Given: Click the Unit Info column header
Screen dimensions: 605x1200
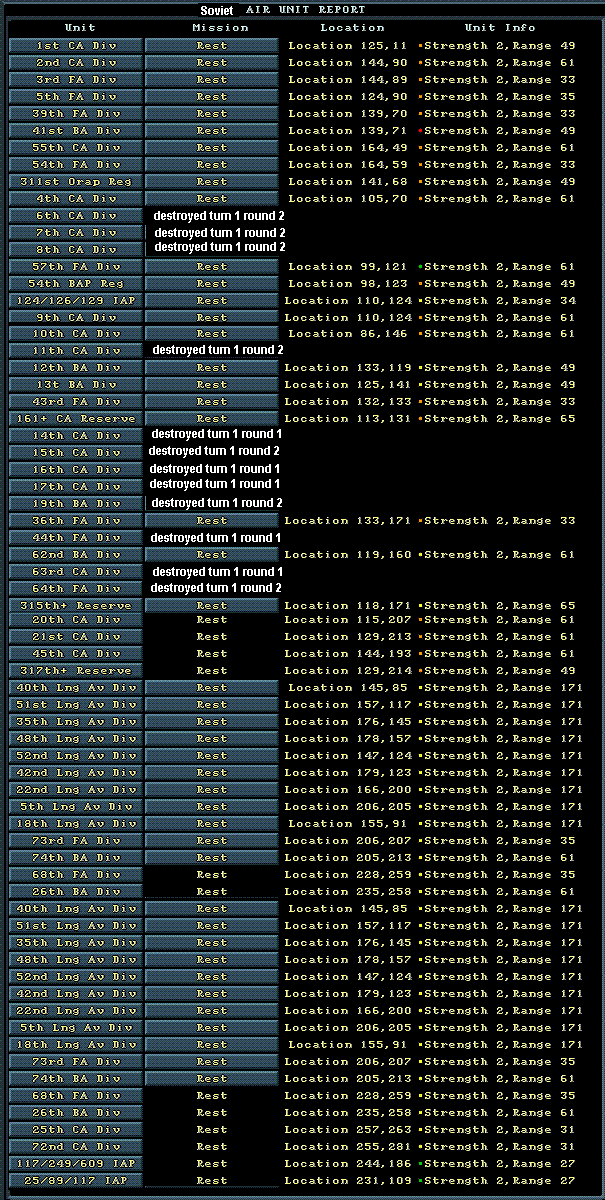Looking at the screenshot, I should (500, 28).
